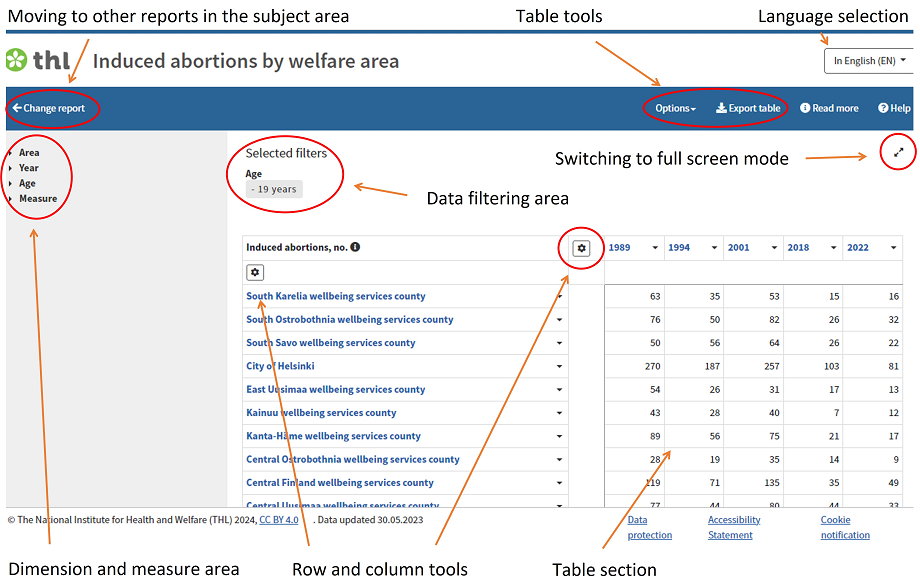Switch to full screen mode
The height and width of the screenshot is (585, 920).
tap(898, 153)
